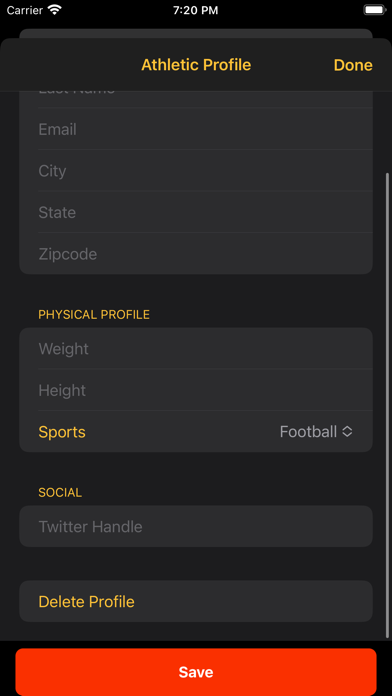Tap the red Save button
Viewport: 392px width, 696px height.
click(196, 672)
